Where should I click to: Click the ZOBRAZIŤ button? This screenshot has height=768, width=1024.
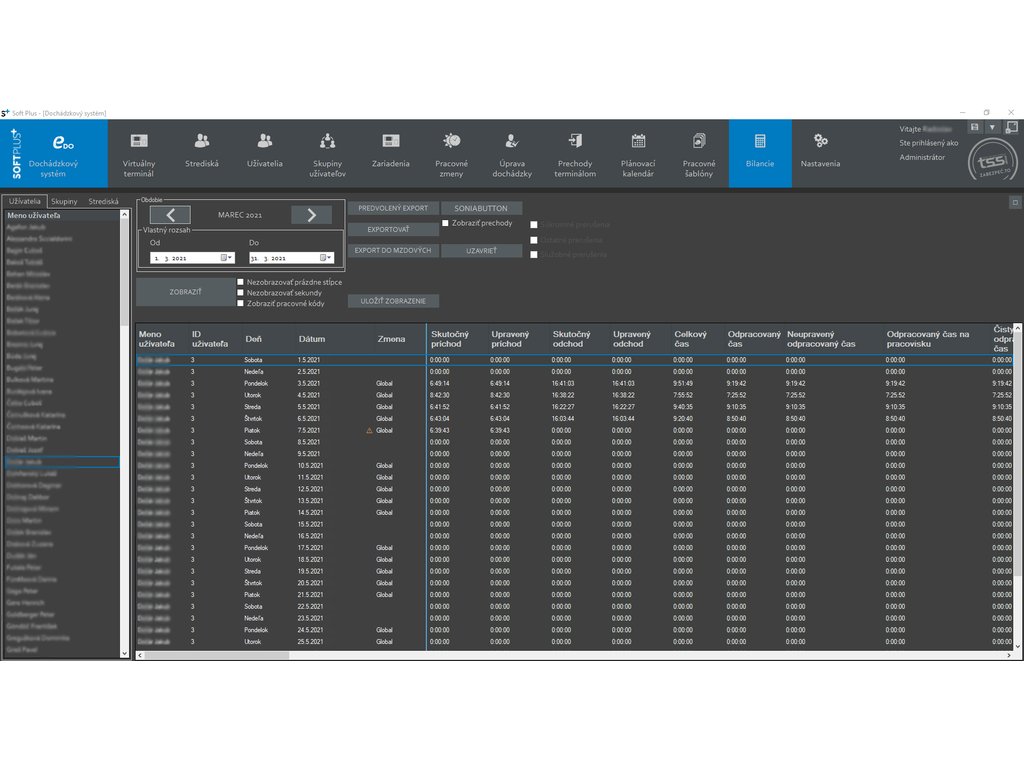185,292
